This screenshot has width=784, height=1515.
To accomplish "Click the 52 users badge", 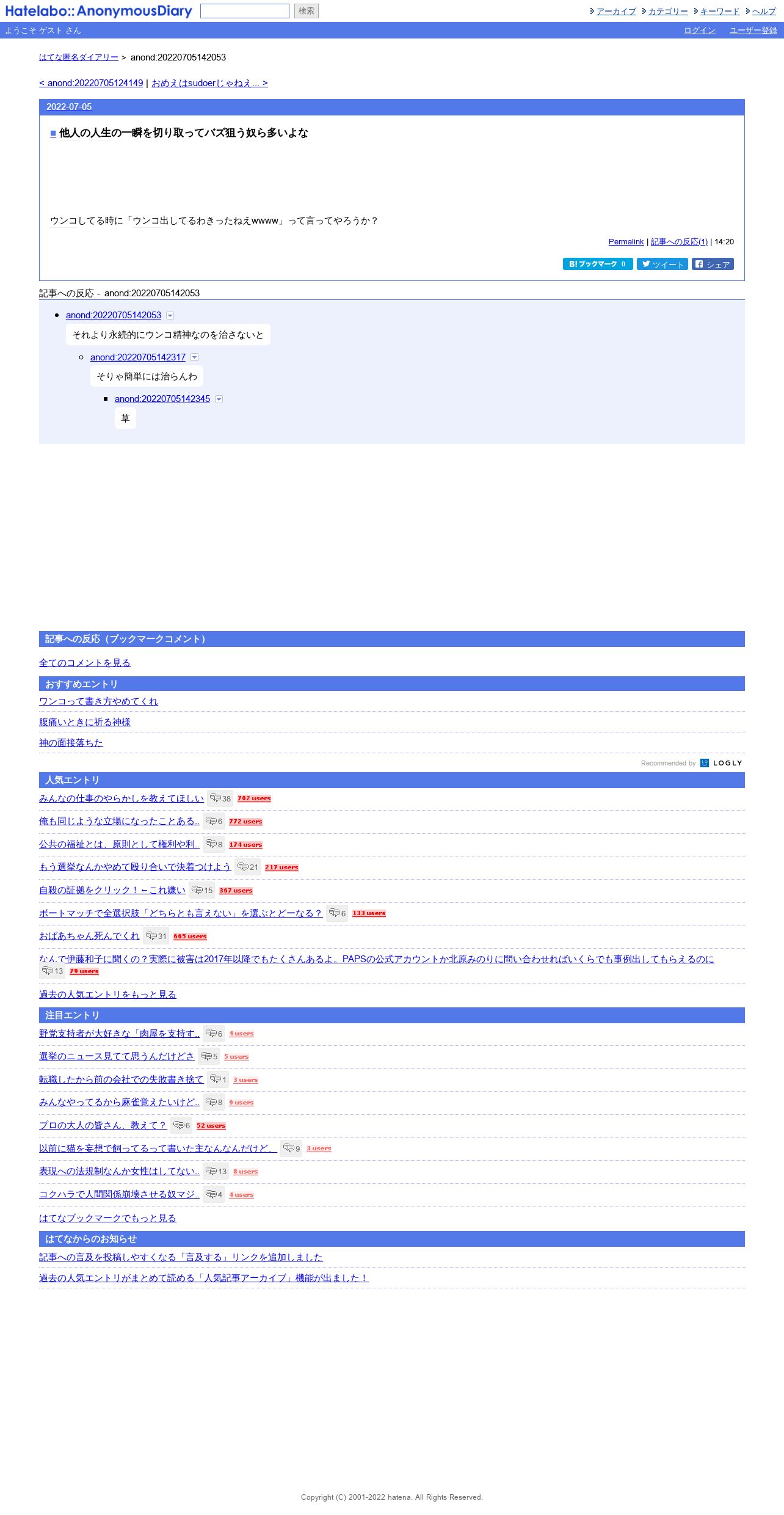I will click(x=211, y=1126).
